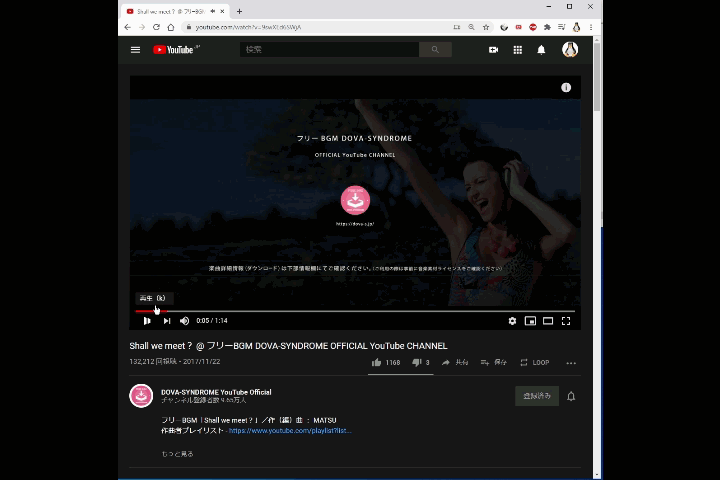Click the subscribed (登録済み) button
This screenshot has height=480, width=720.
(x=537, y=396)
